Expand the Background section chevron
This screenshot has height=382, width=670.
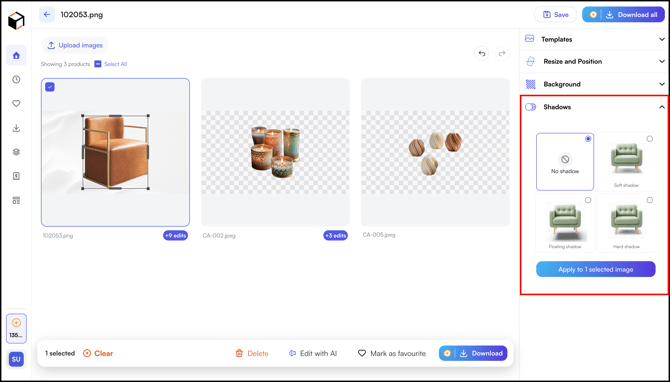[662, 84]
